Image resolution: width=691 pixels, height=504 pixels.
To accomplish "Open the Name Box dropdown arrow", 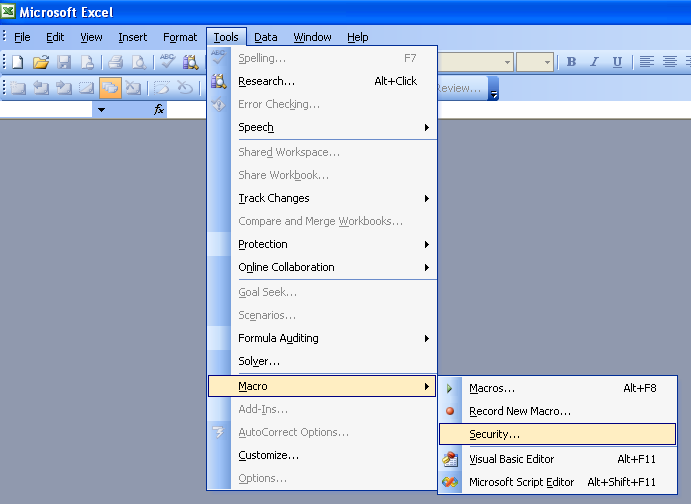I will [x=101, y=110].
